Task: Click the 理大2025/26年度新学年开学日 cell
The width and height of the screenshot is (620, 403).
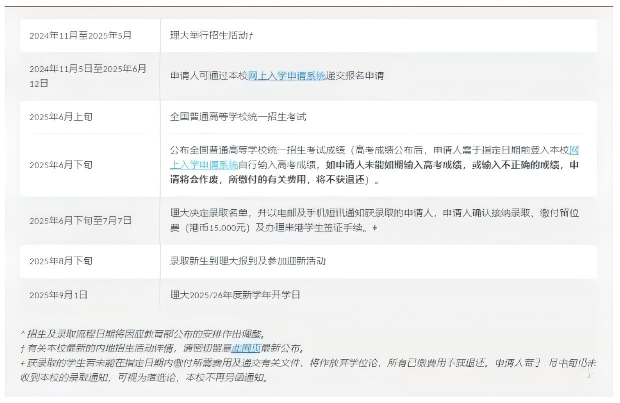Action: click(235, 296)
